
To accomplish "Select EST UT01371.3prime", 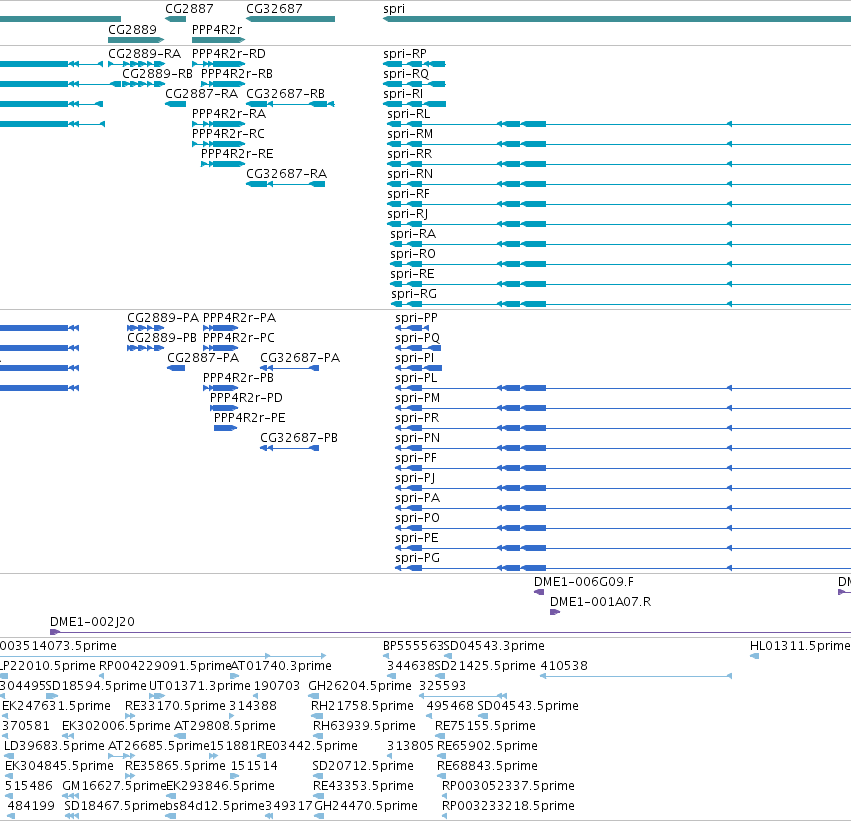I will (200, 686).
